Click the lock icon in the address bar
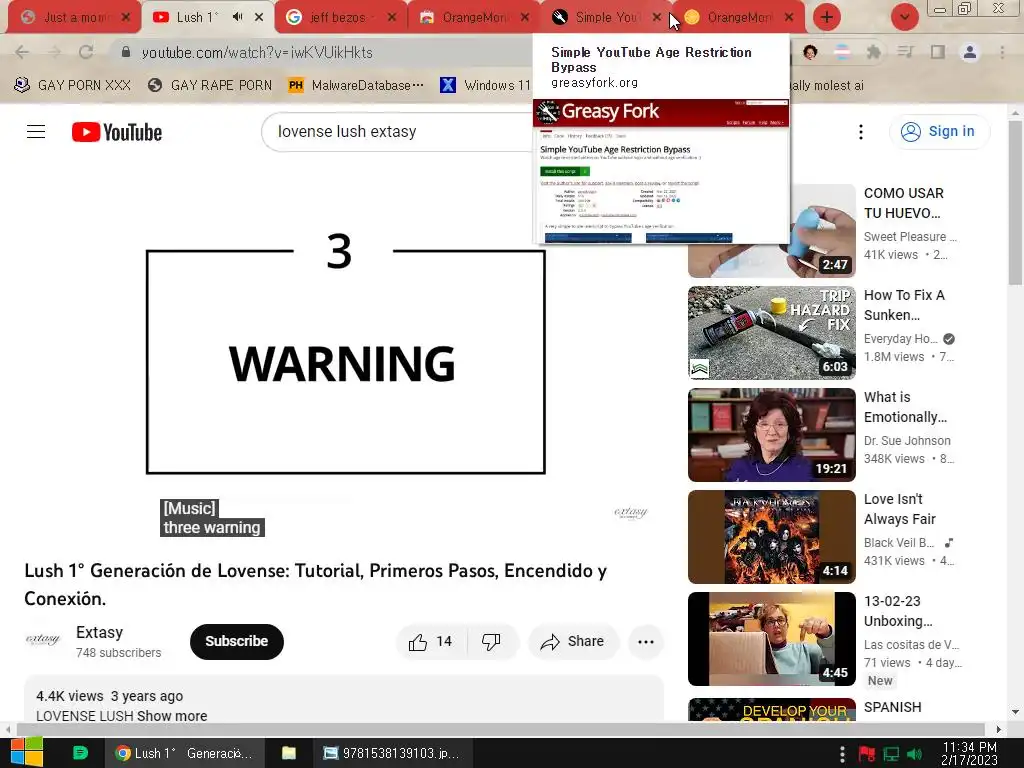The height and width of the screenshot is (768, 1024). 126,52
